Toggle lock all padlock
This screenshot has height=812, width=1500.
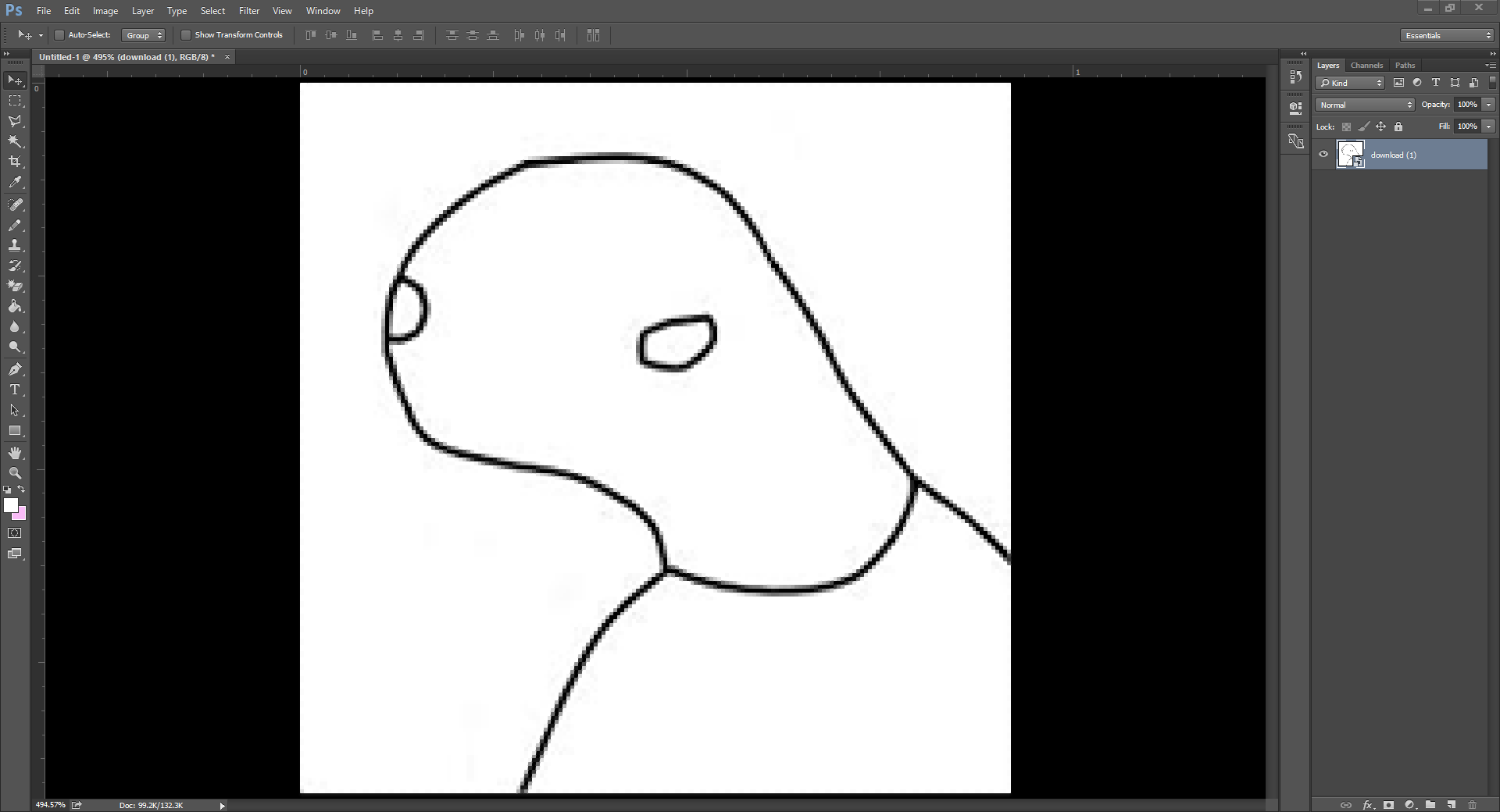pos(1398,126)
